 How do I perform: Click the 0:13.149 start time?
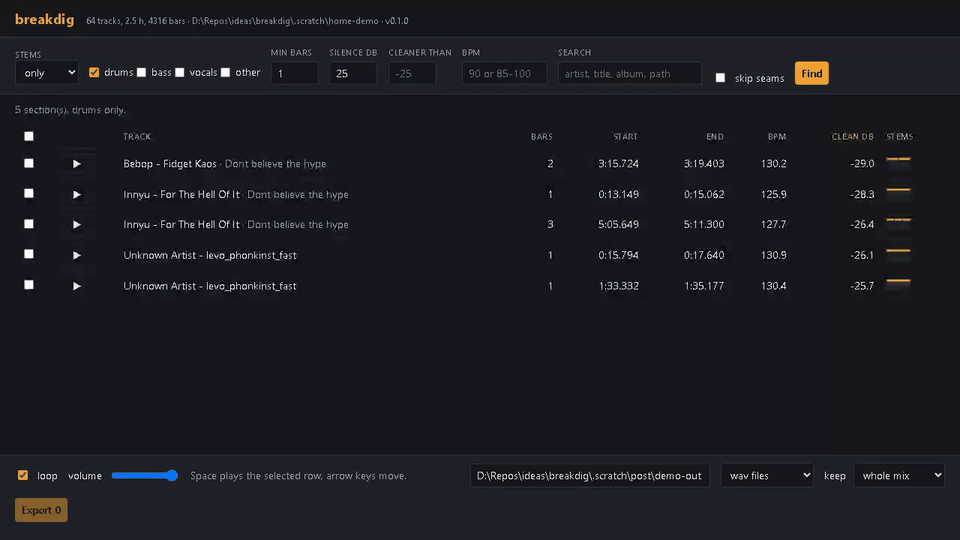pyautogui.click(x=618, y=194)
